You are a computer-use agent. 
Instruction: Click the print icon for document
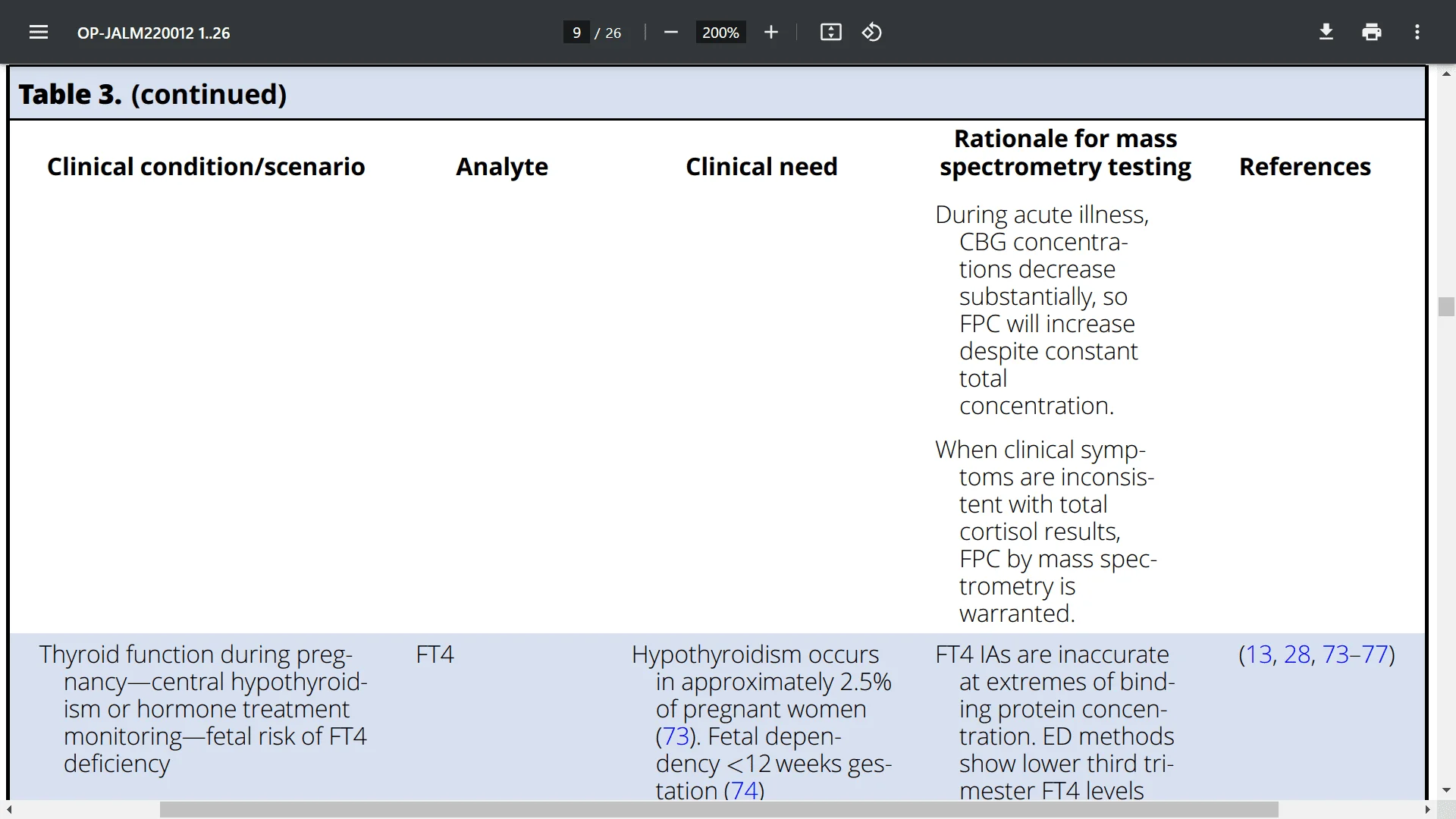point(1372,32)
